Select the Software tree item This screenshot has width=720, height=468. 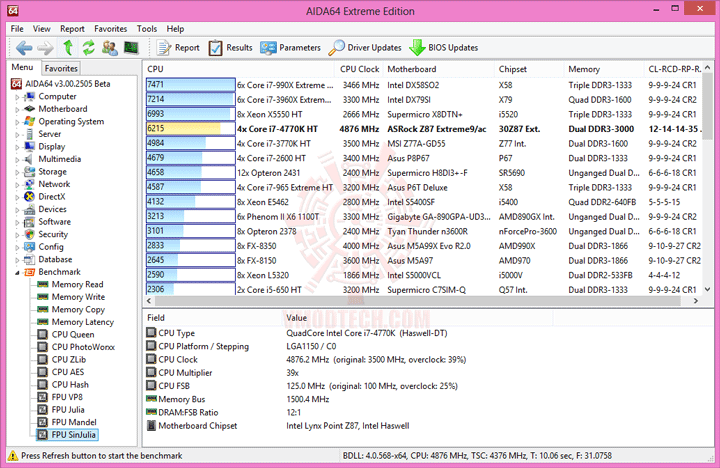tap(47, 221)
